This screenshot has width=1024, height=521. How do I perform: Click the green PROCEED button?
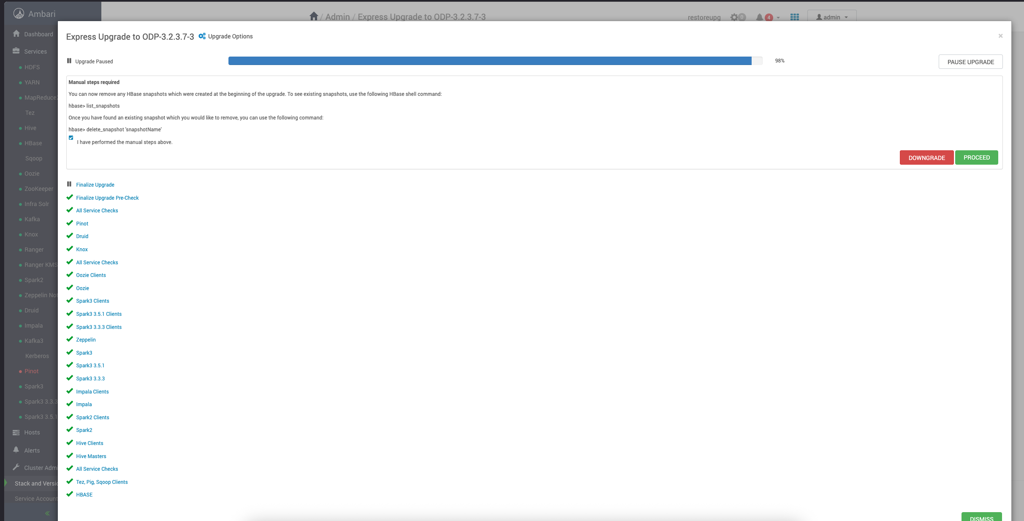[976, 157]
